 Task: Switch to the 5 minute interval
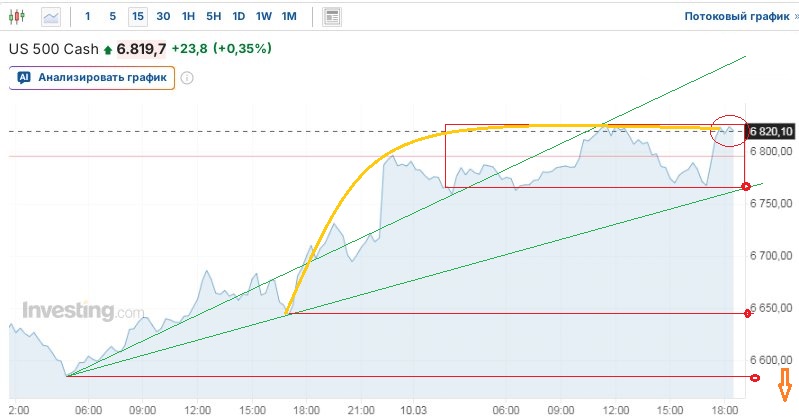[112, 17]
